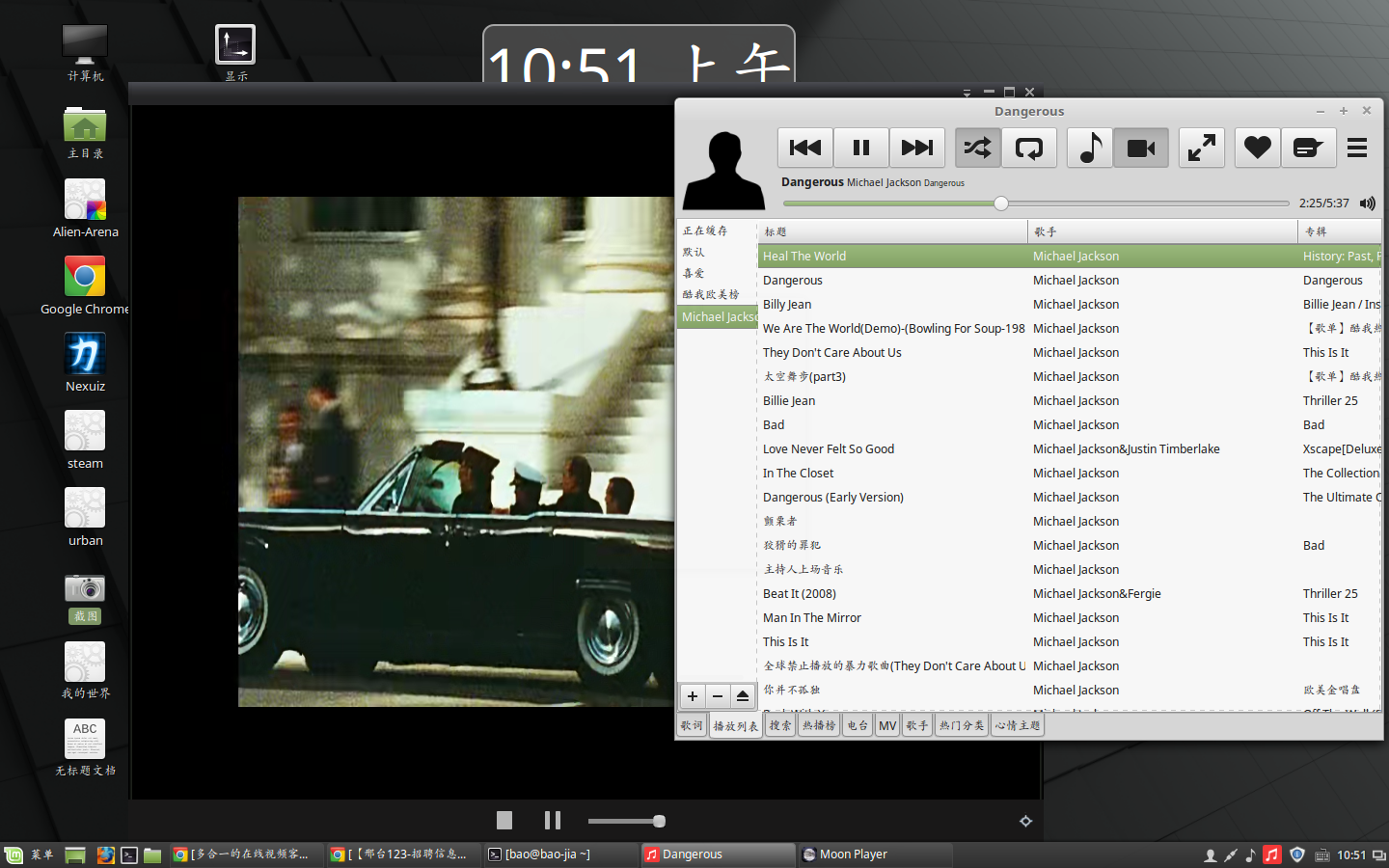1389x868 pixels.
Task: Launch the steam desktop icon
Action: pos(85,440)
